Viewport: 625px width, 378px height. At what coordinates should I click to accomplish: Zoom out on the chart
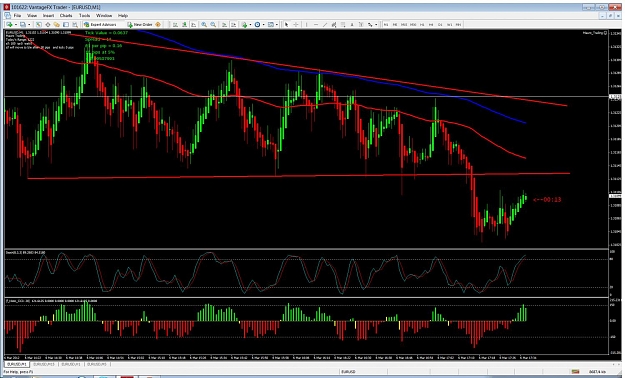[213, 24]
